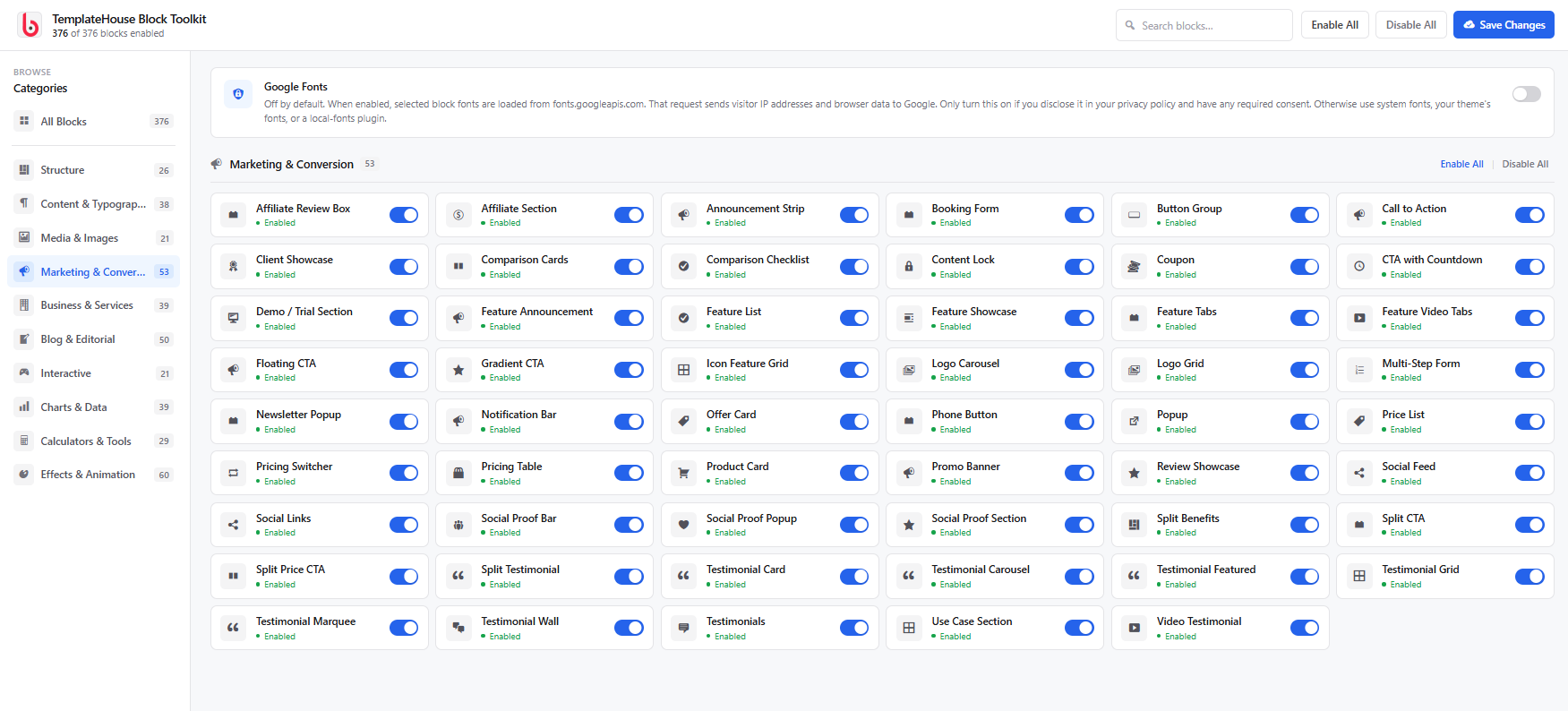Screen dimensions: 1568x711
Task: Disable the Newsletter Popup block toggle
Action: coord(404,422)
